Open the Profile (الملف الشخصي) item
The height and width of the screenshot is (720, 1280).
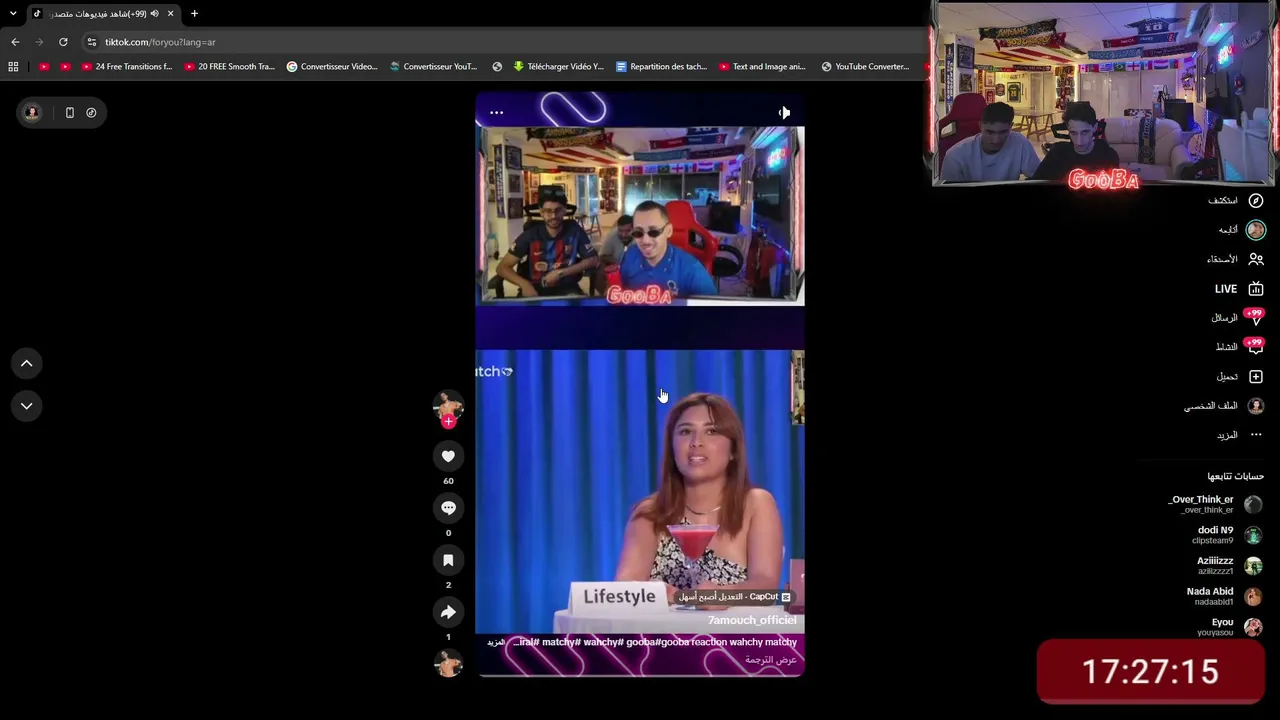click(x=1225, y=406)
